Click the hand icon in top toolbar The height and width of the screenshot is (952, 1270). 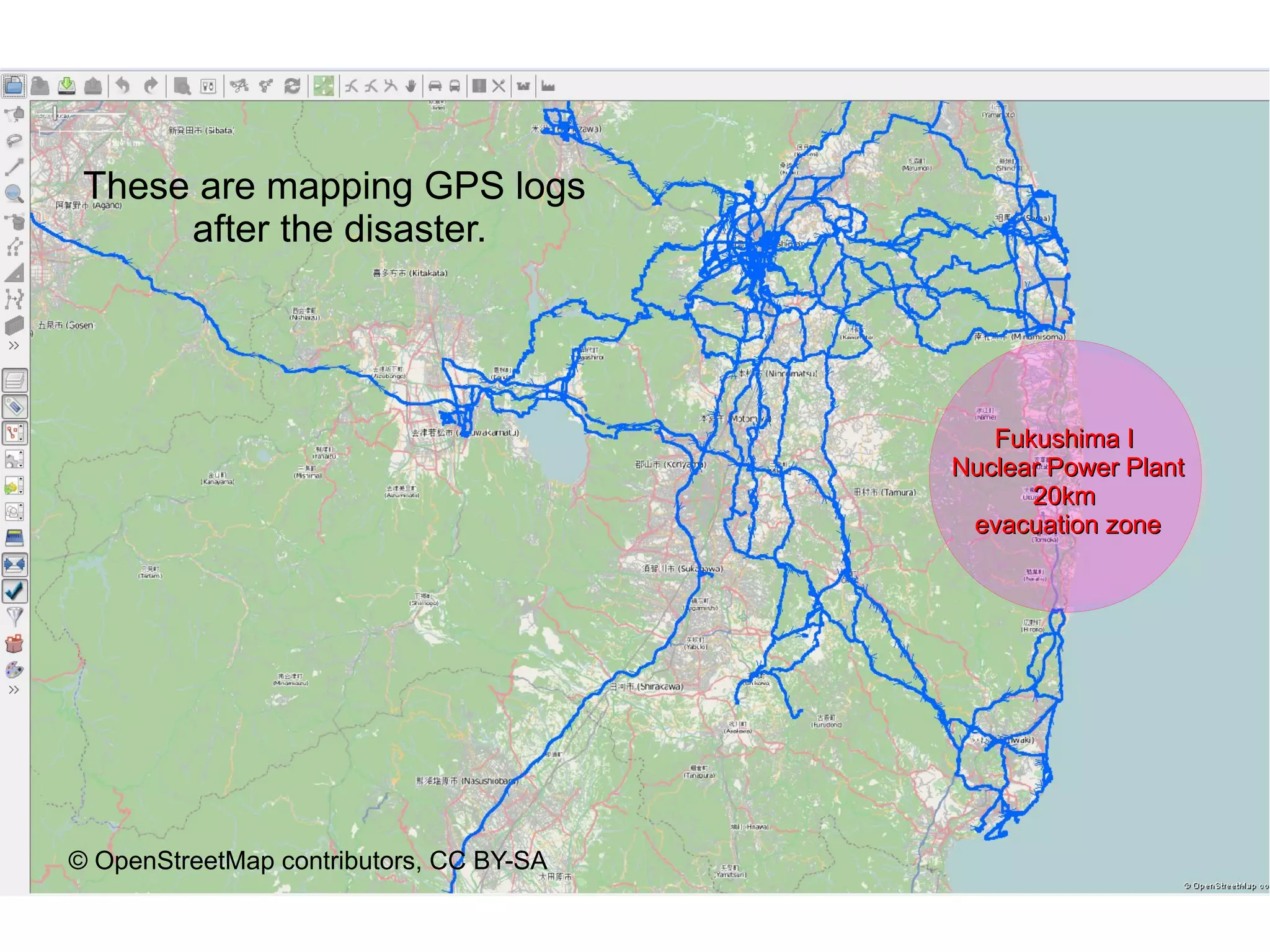[x=410, y=86]
